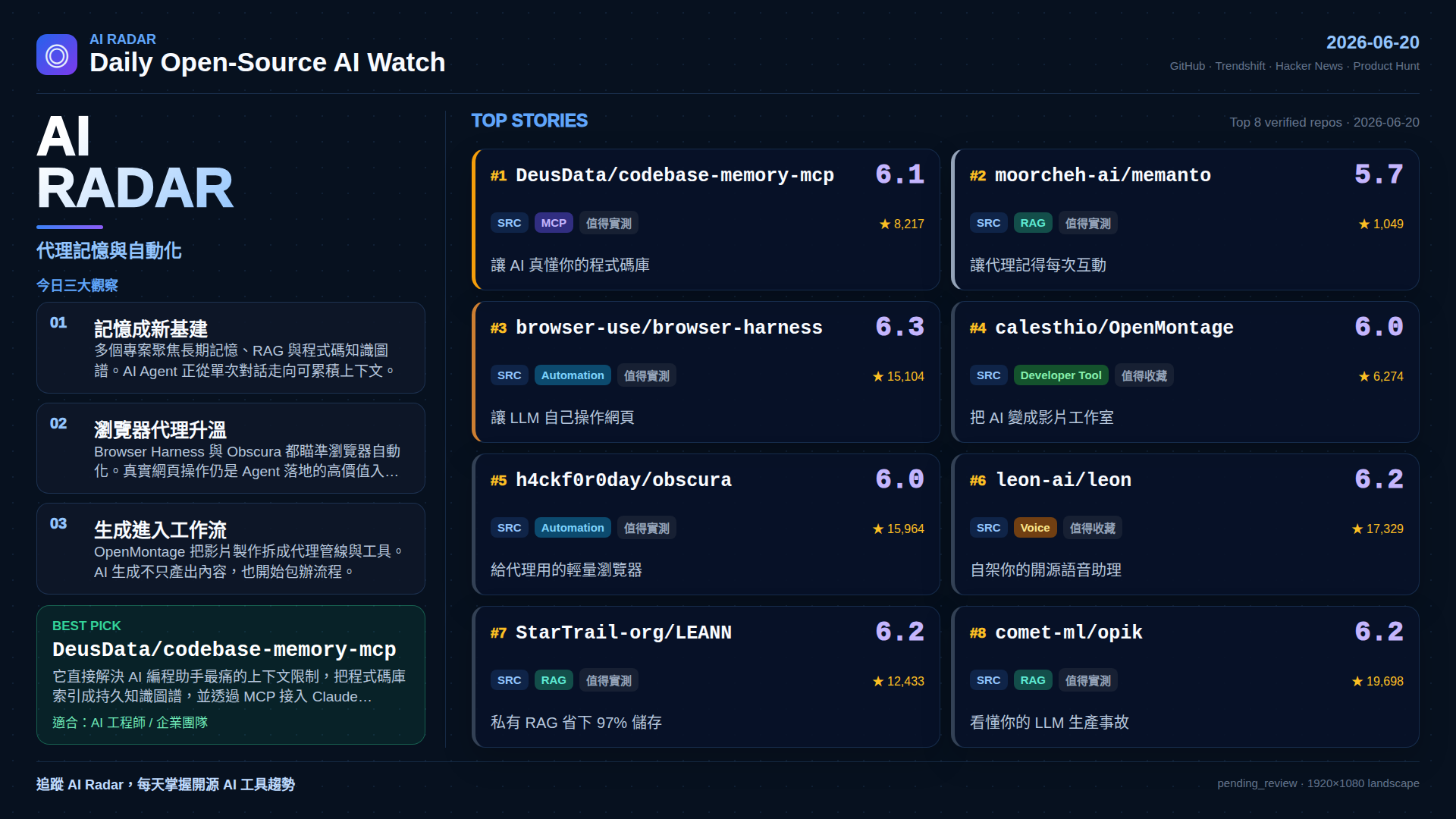Viewport: 1456px width, 819px height.
Task: Click 值得實測 tag on codebase-memory-mcp card
Action: 609,223
